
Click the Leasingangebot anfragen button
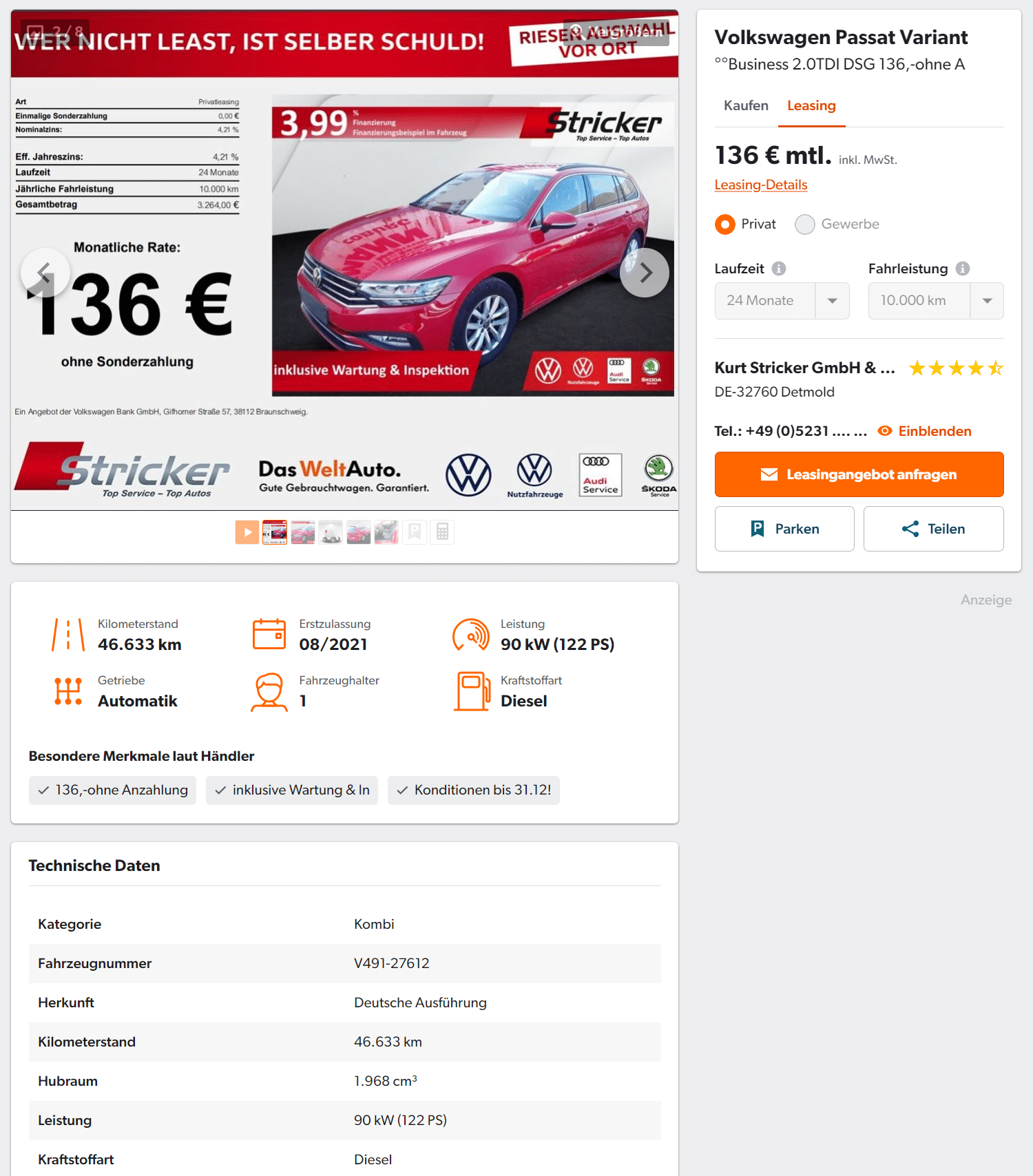tap(859, 474)
